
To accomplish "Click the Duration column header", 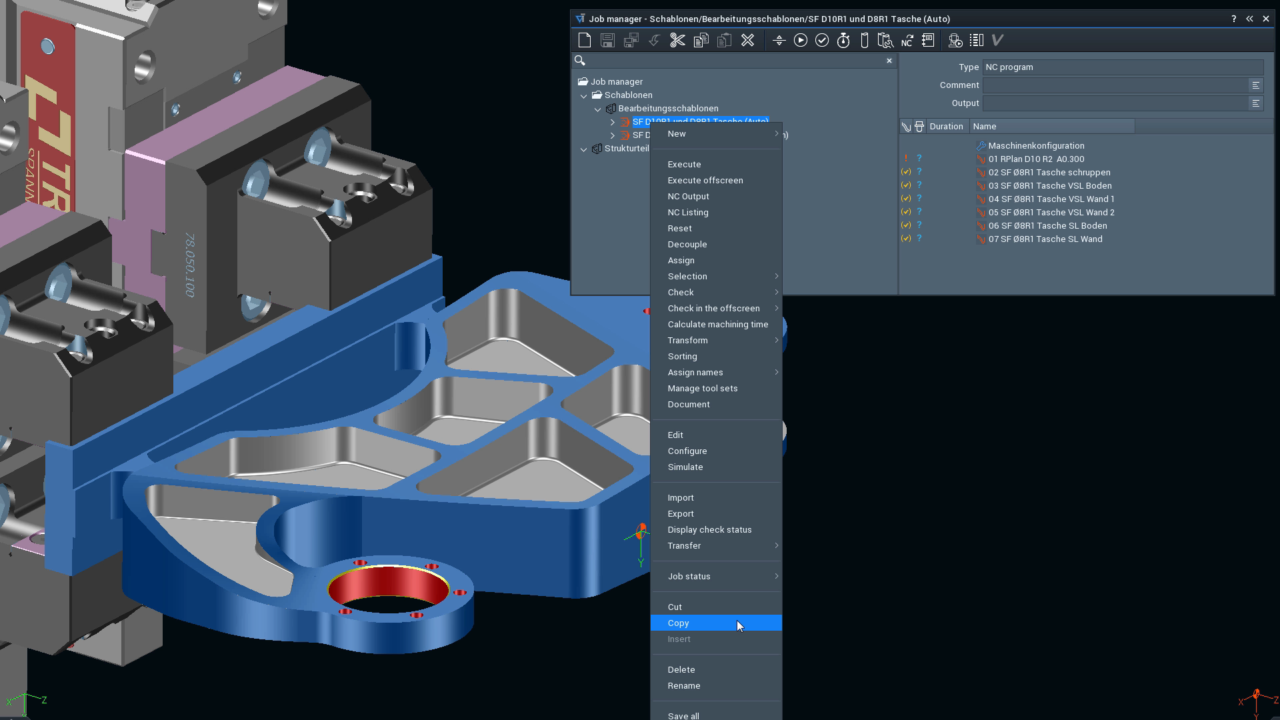I will click(x=946, y=126).
